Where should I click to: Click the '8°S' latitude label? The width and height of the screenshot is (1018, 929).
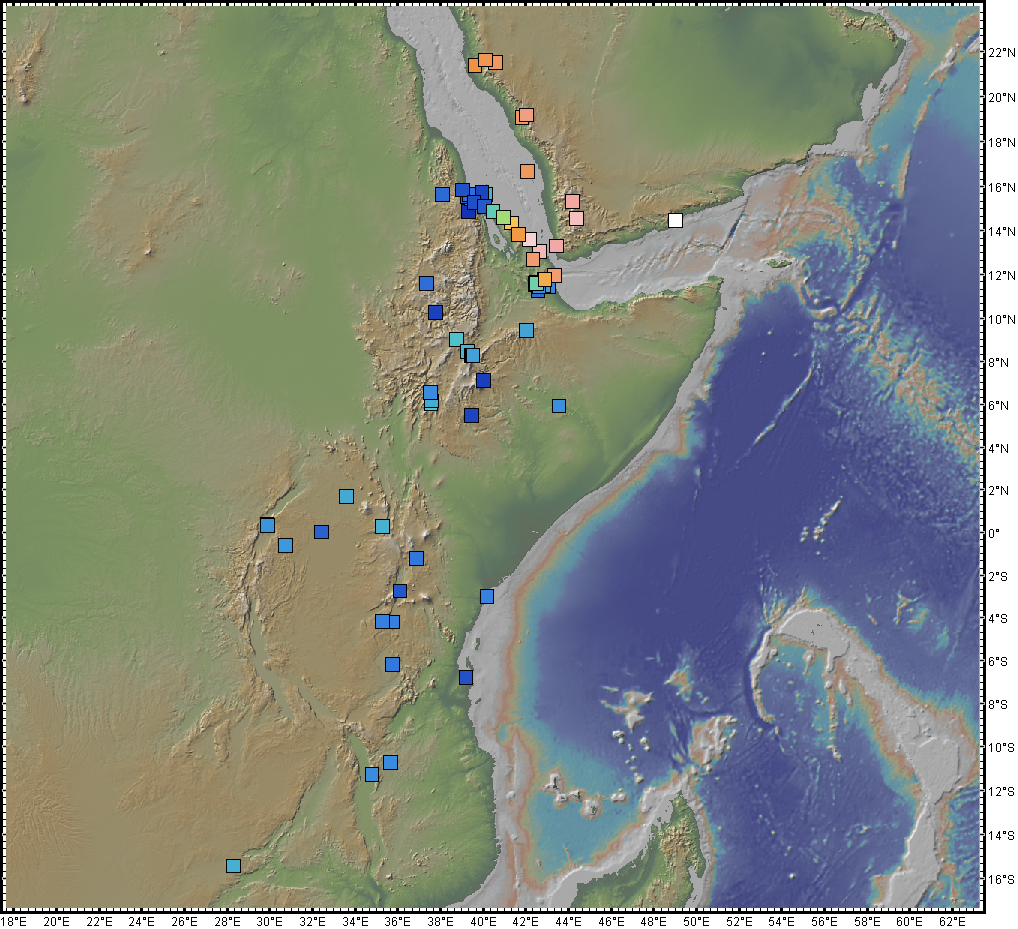[x=999, y=704]
